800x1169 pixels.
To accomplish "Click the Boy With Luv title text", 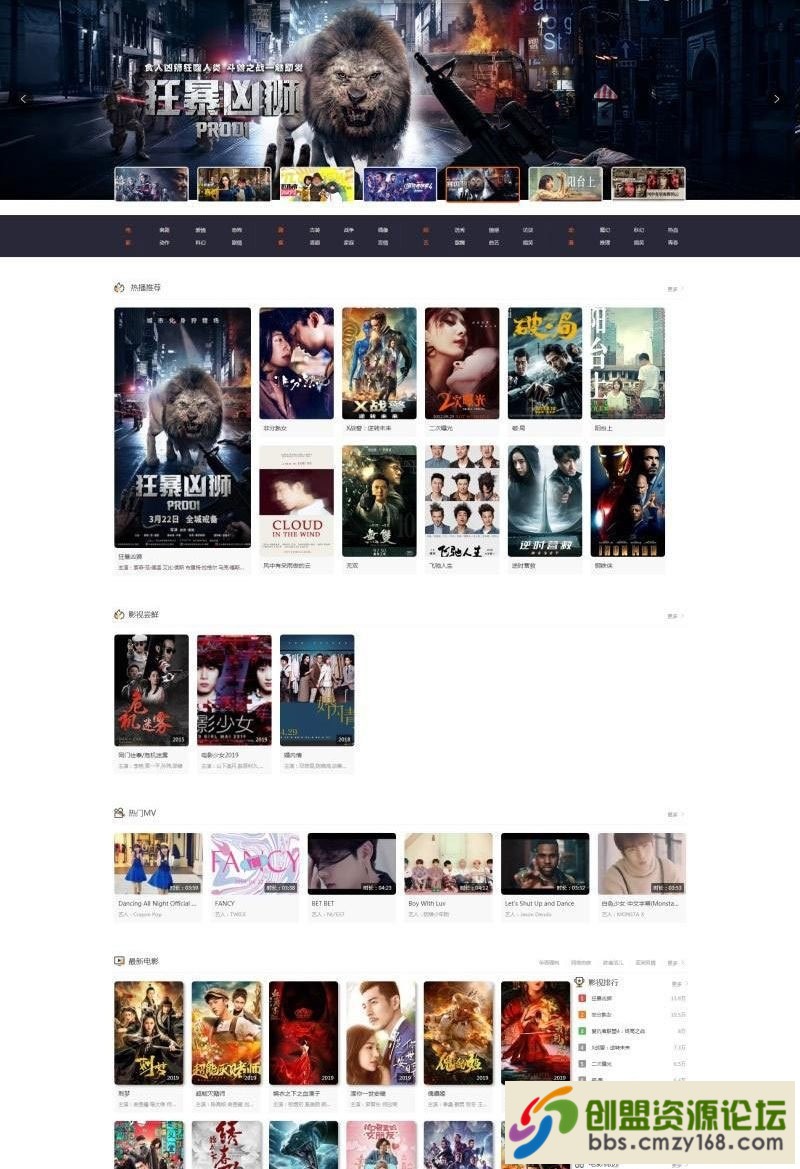I will tap(426, 904).
